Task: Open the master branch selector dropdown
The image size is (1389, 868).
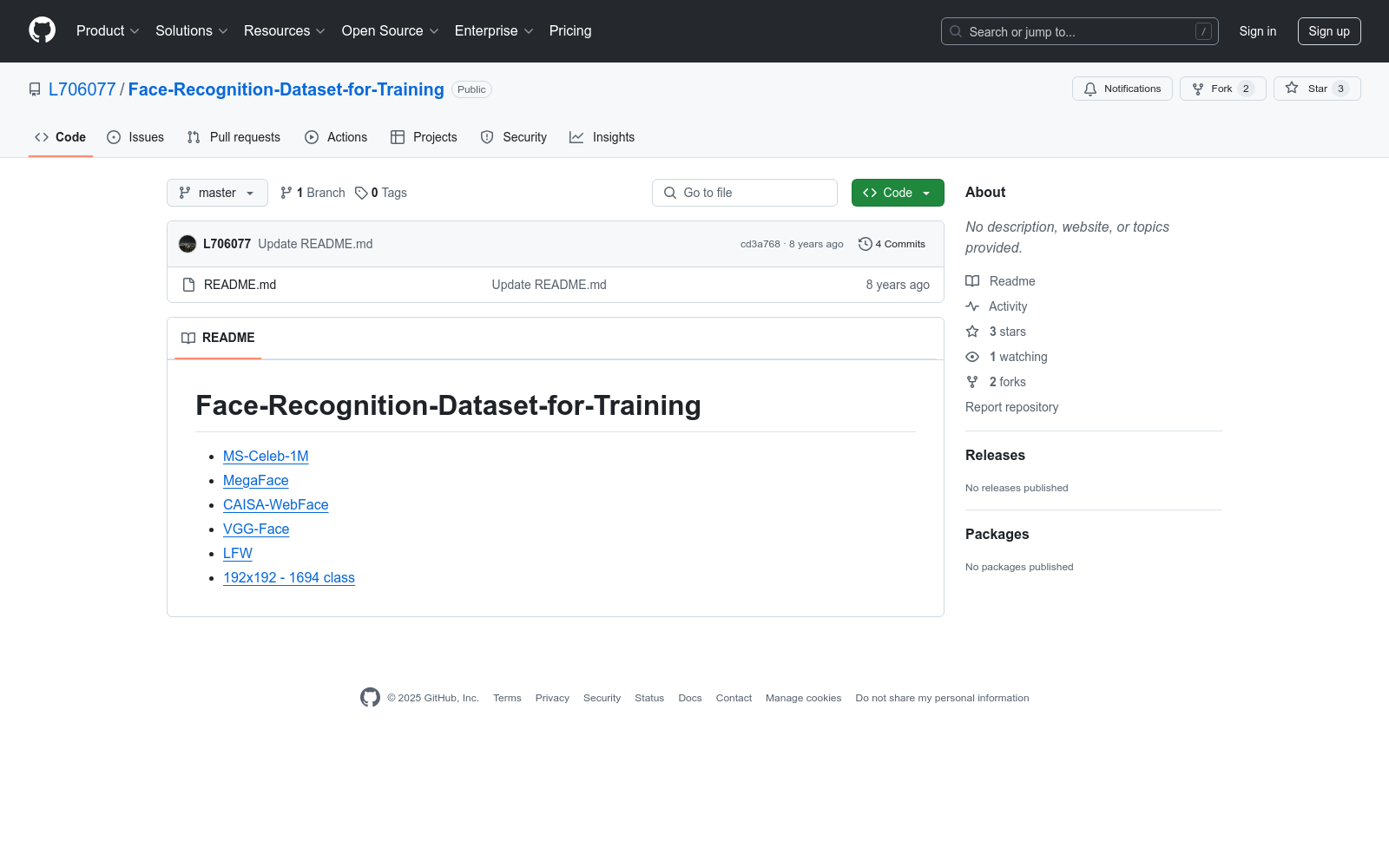Action: [x=217, y=193]
